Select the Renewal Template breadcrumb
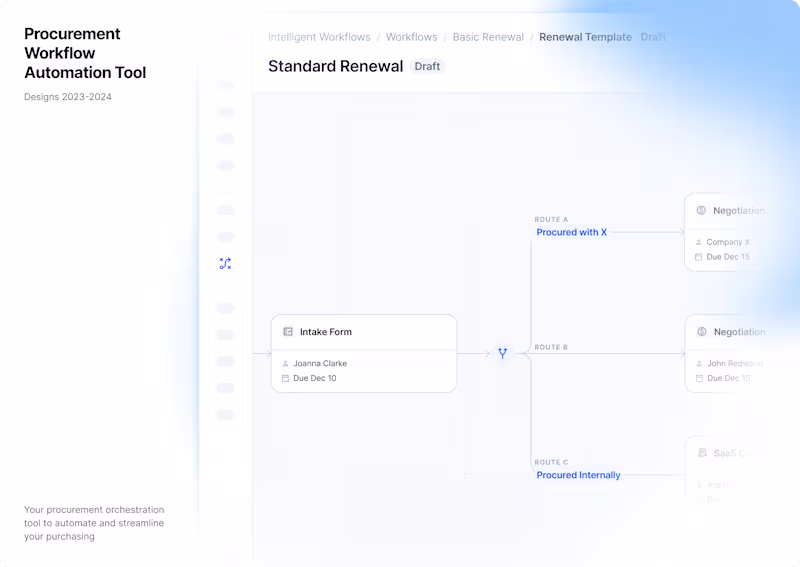 [x=585, y=37]
